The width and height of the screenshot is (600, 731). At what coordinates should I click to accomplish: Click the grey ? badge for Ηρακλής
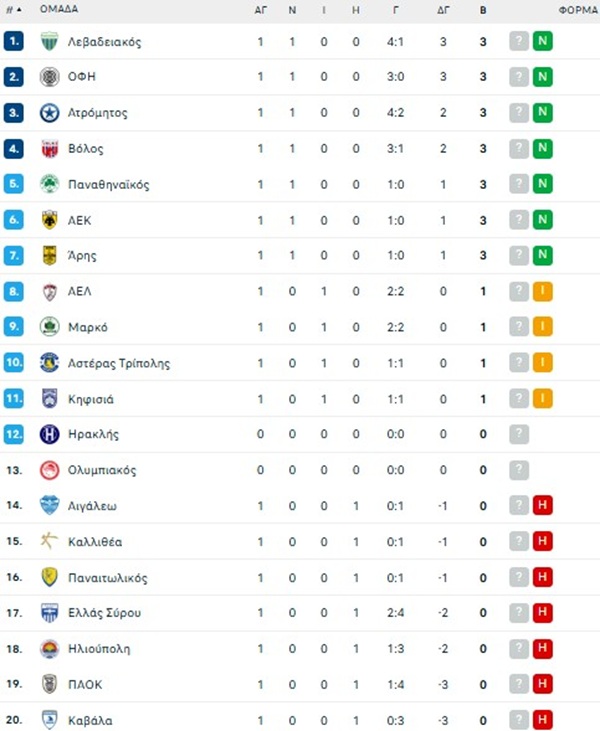(x=519, y=434)
